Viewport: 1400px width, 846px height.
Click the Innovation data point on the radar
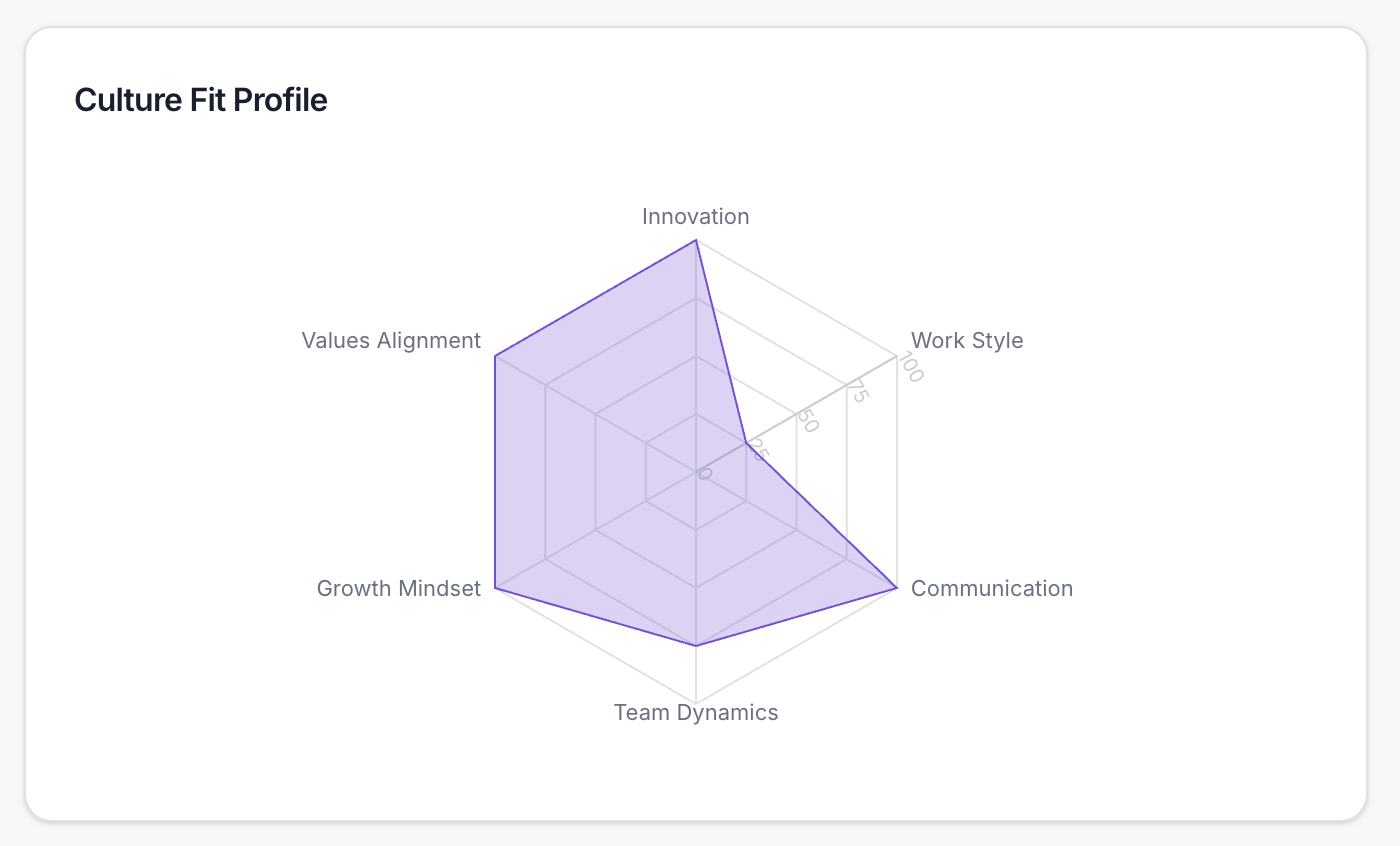696,240
